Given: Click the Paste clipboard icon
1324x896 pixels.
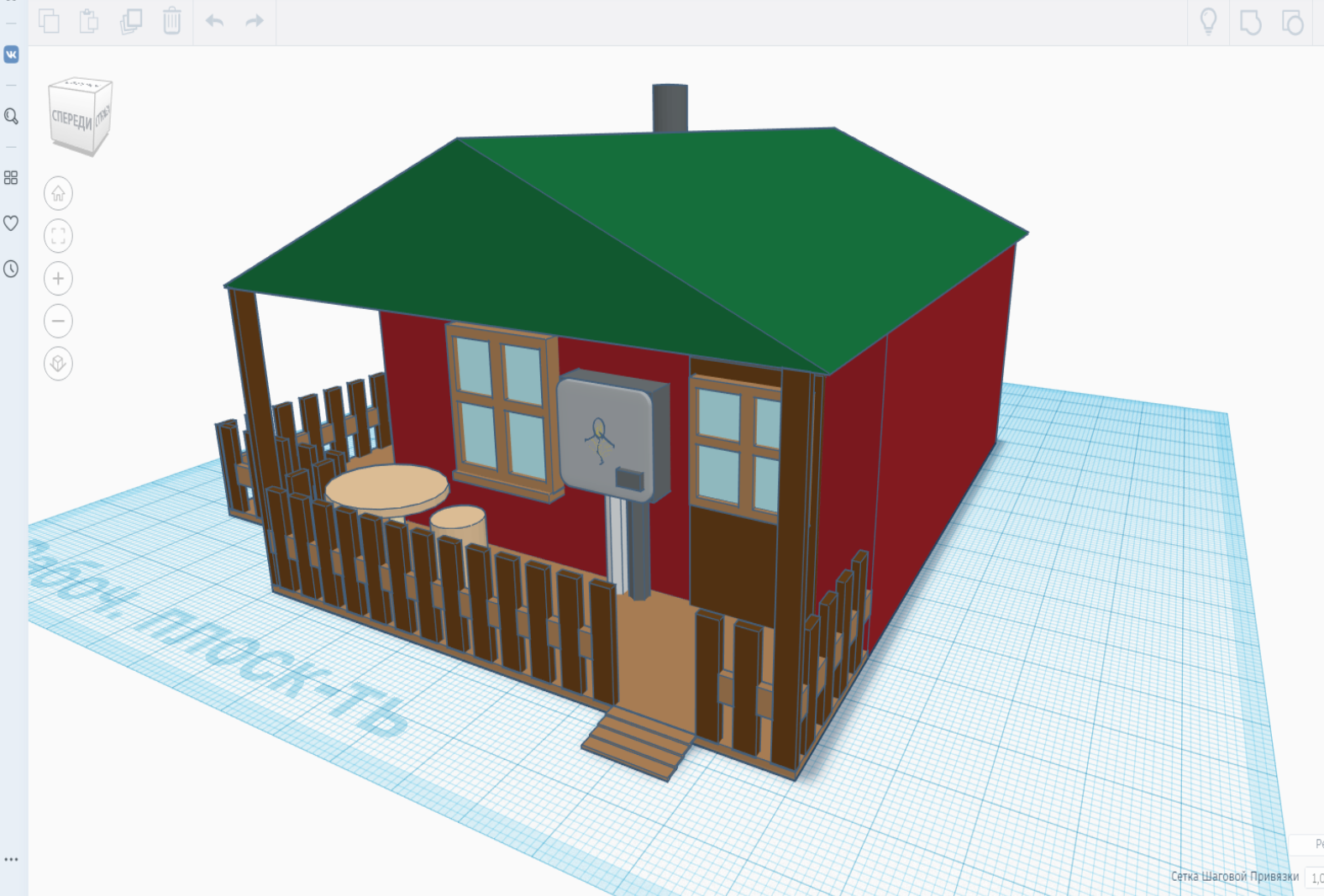Looking at the screenshot, I should tap(89, 20).
